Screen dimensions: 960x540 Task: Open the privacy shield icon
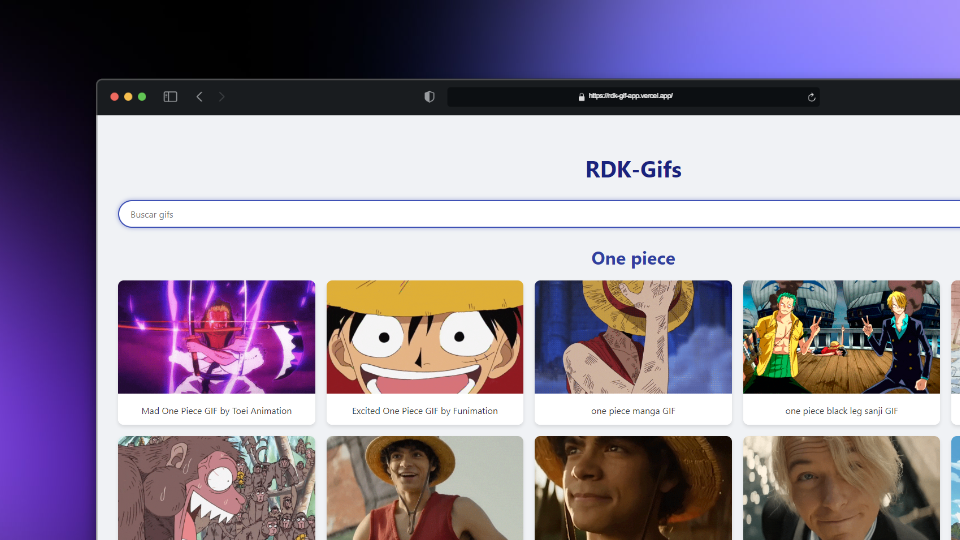pos(429,97)
